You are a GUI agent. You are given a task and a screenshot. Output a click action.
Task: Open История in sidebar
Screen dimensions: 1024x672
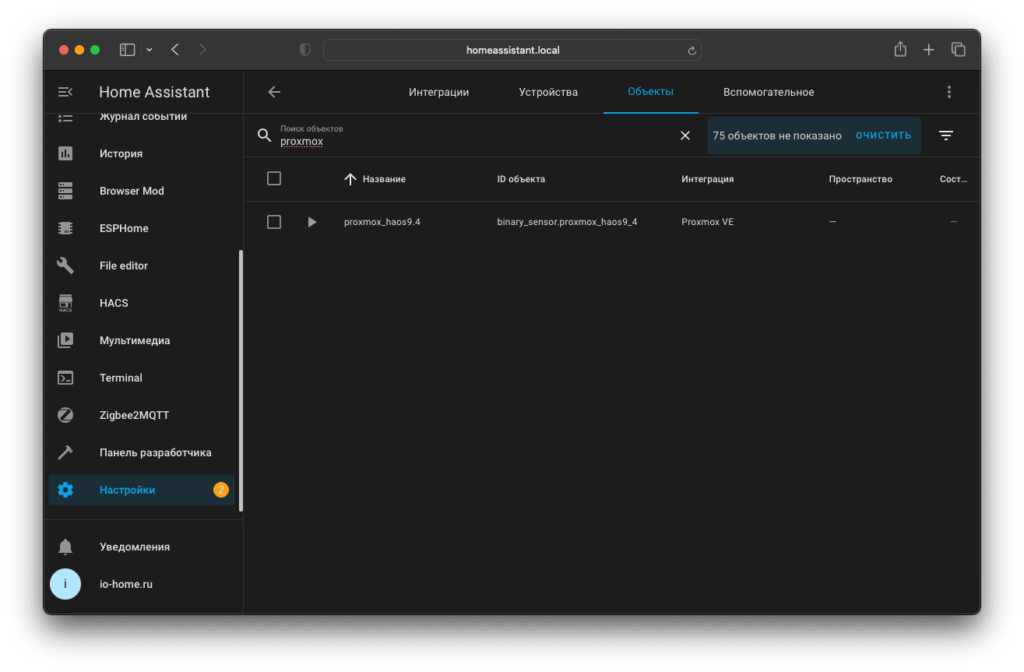[x=121, y=153]
